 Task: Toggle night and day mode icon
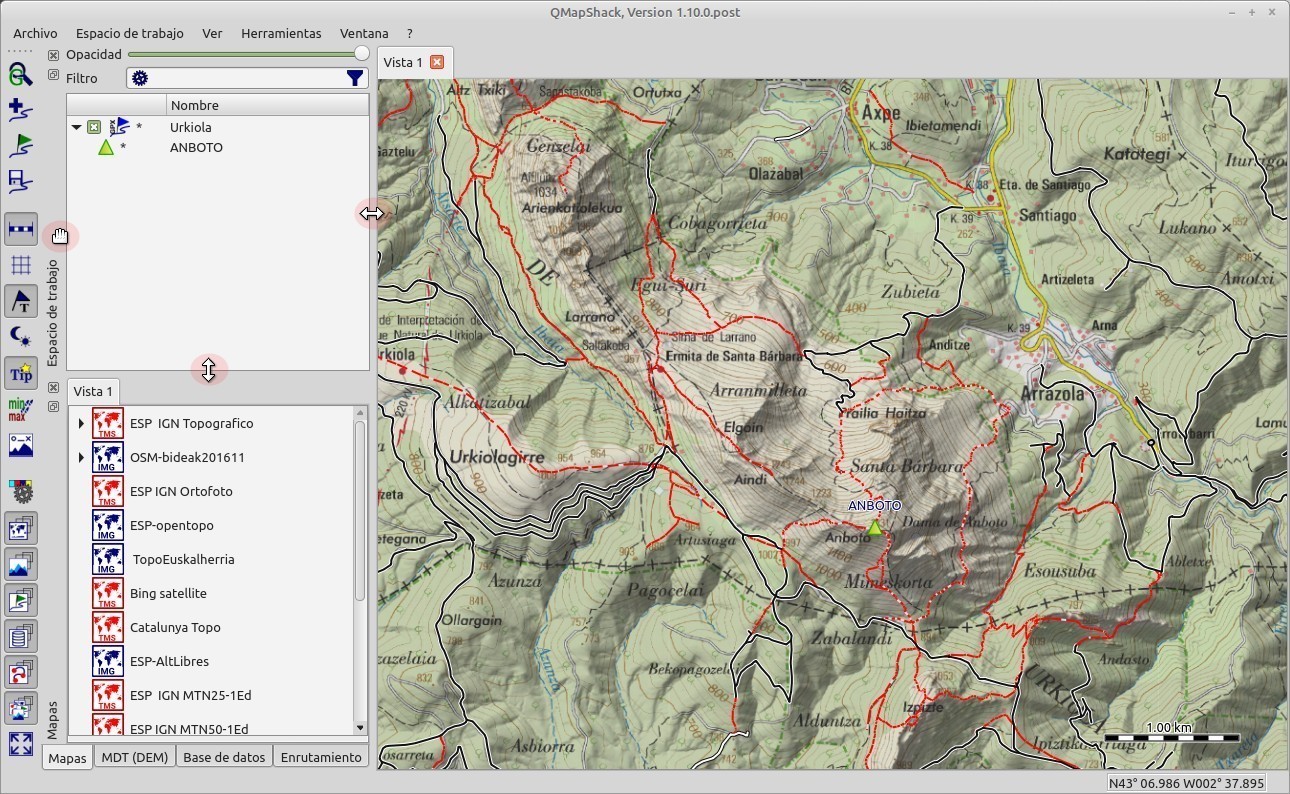tap(21, 337)
